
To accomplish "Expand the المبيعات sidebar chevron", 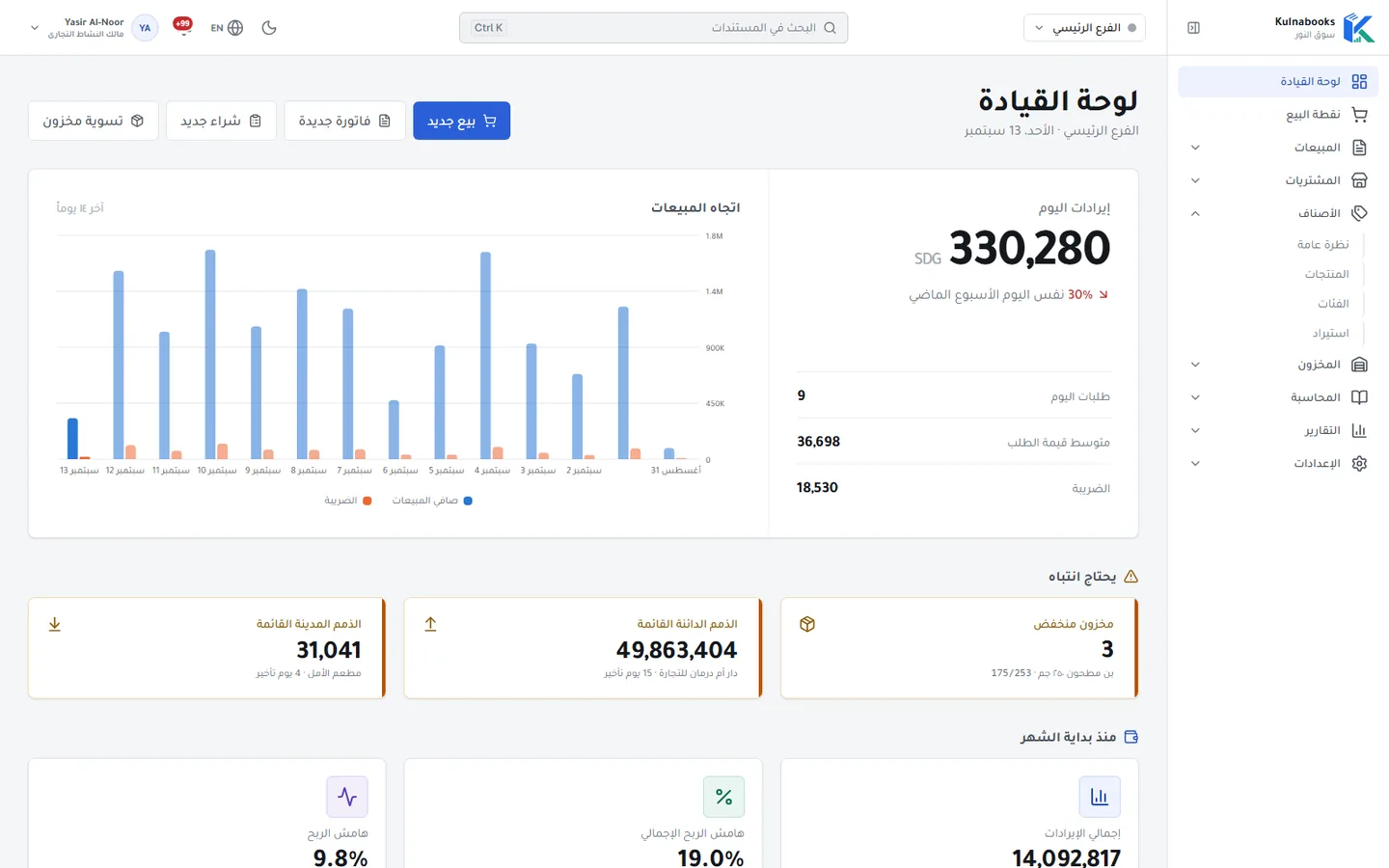I will point(1195,148).
